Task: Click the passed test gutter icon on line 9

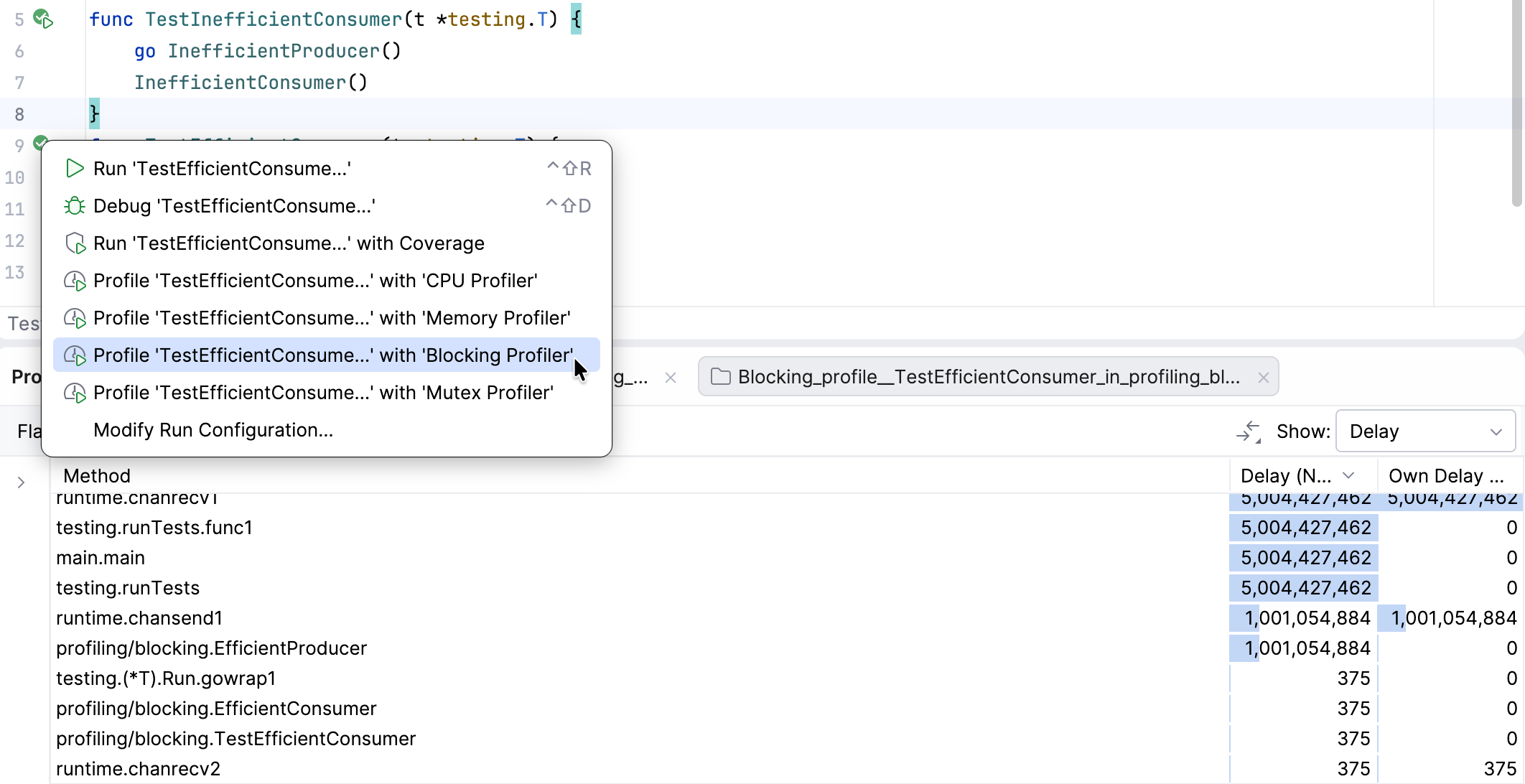Action: pyautogui.click(x=42, y=144)
